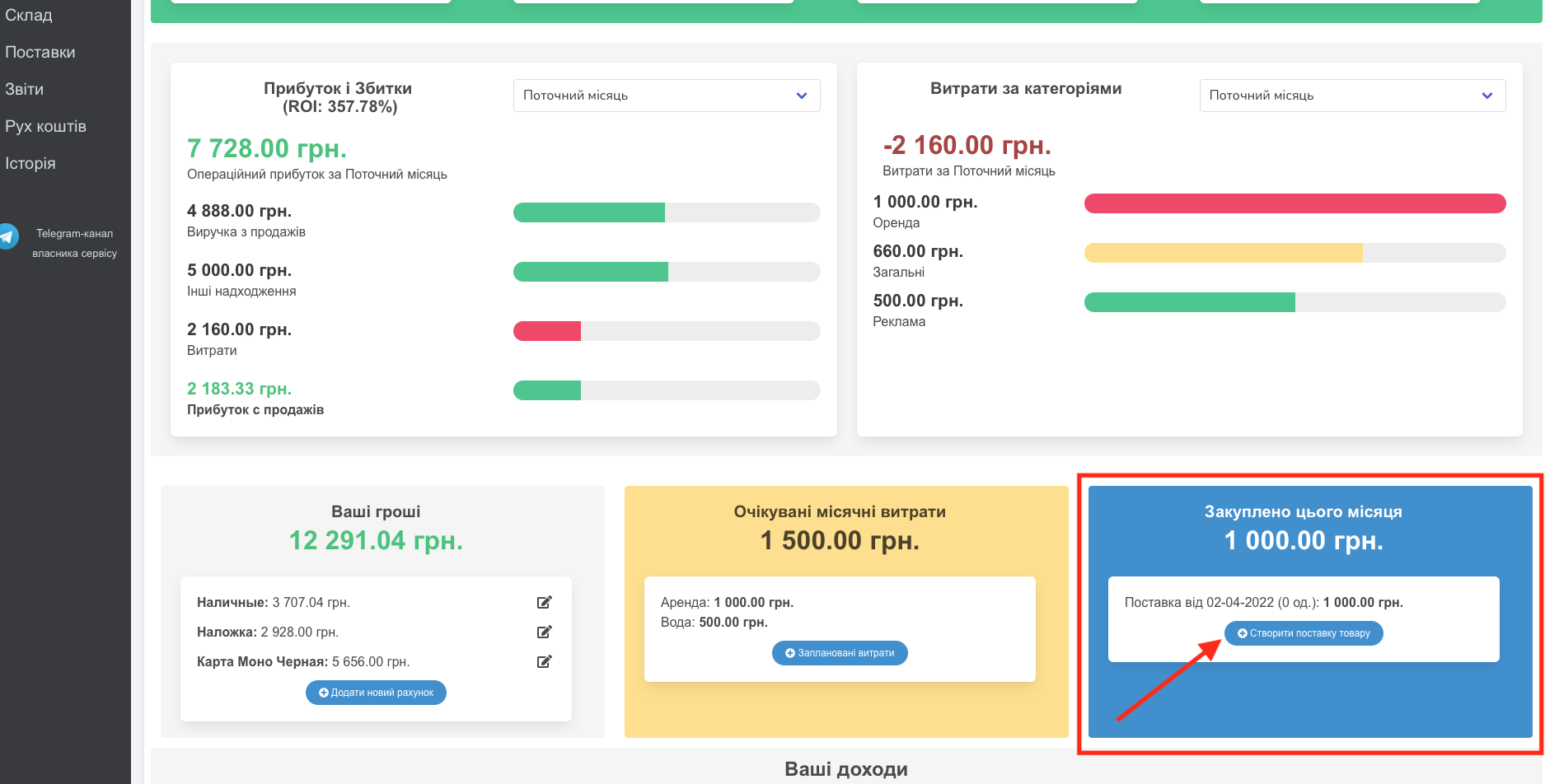Navigate to Поставки in the sidebar

pos(41,52)
